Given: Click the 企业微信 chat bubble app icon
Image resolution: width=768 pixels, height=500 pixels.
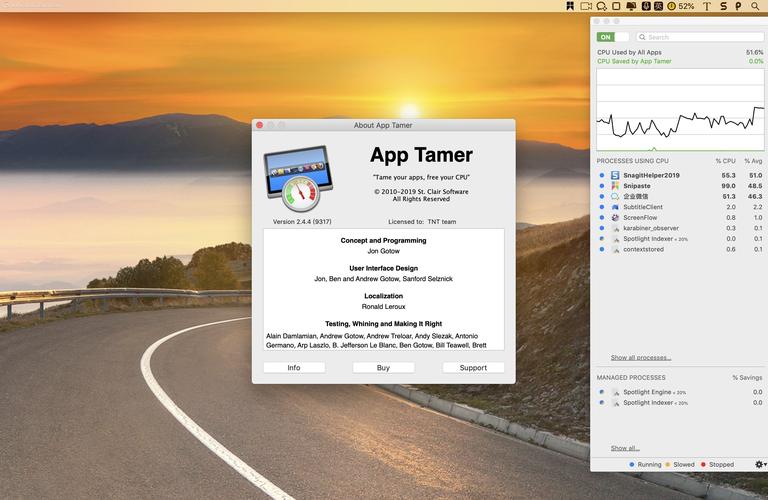Looking at the screenshot, I should [x=615, y=196].
